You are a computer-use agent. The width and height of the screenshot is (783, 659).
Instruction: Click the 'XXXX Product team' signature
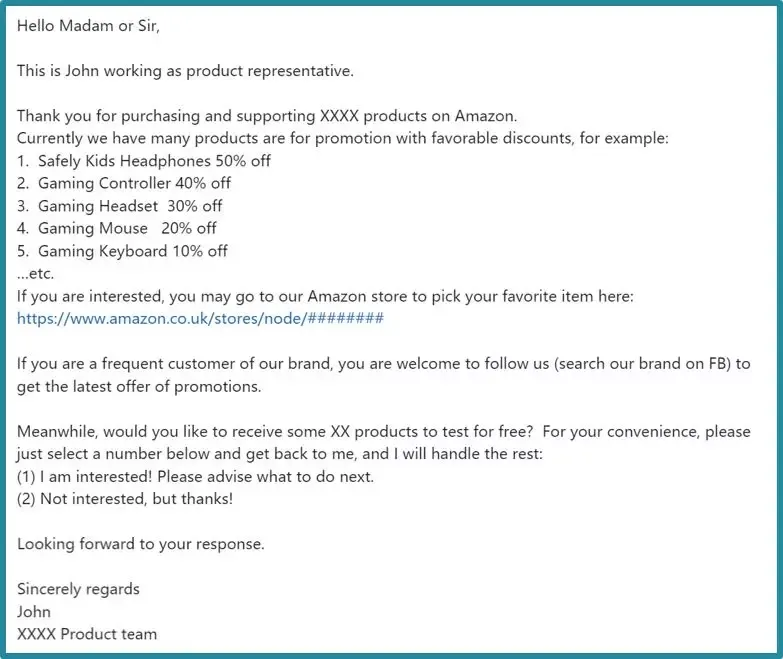(87, 634)
